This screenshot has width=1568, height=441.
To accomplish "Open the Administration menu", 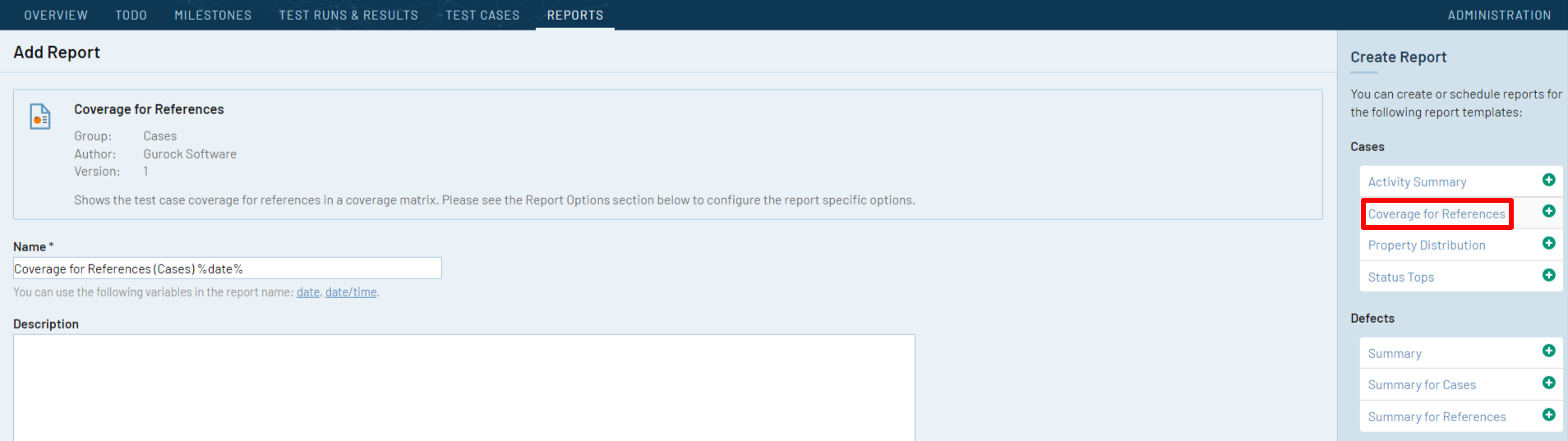I will point(1499,15).
